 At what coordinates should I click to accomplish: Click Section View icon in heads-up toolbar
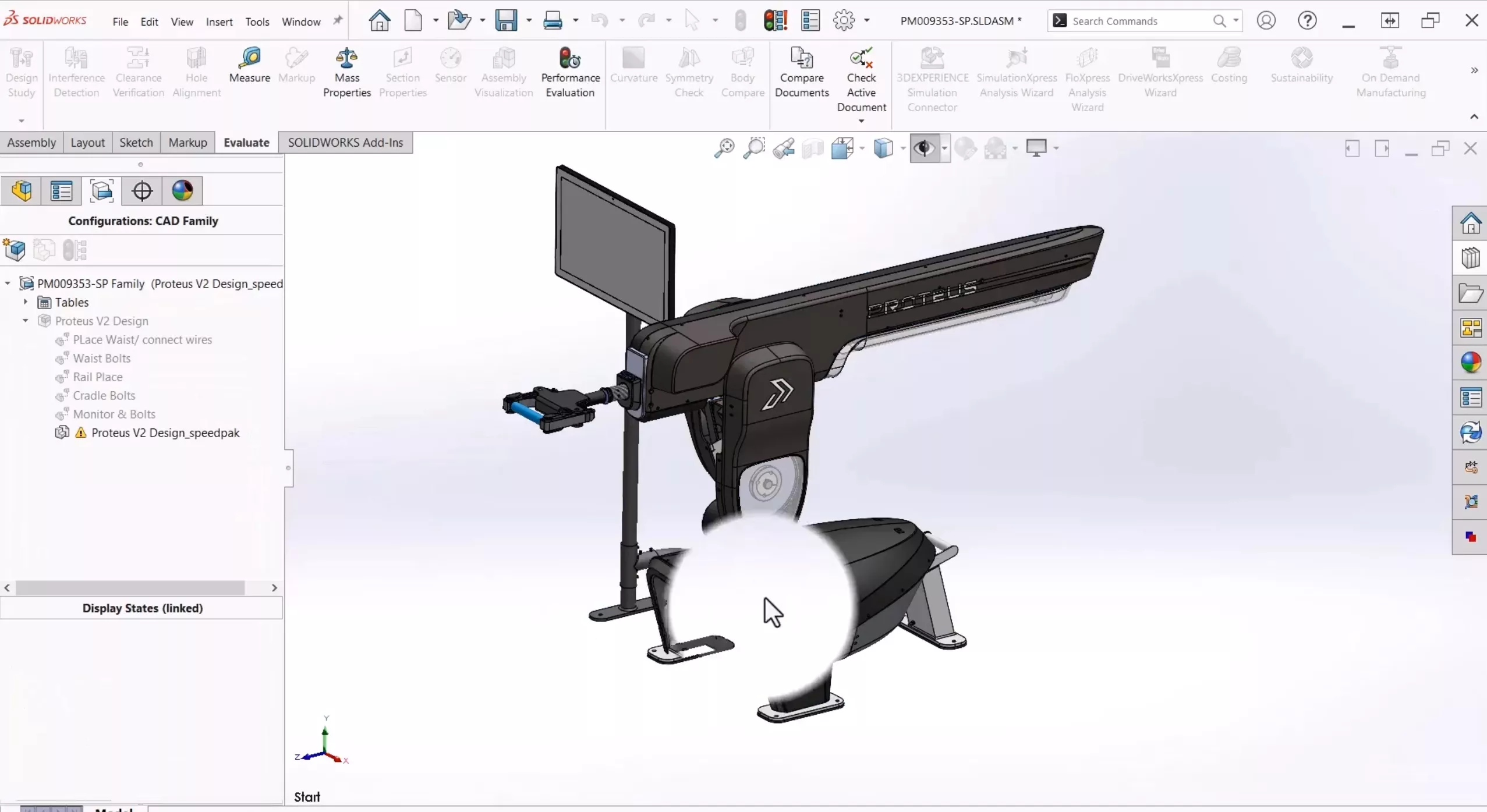(x=813, y=148)
